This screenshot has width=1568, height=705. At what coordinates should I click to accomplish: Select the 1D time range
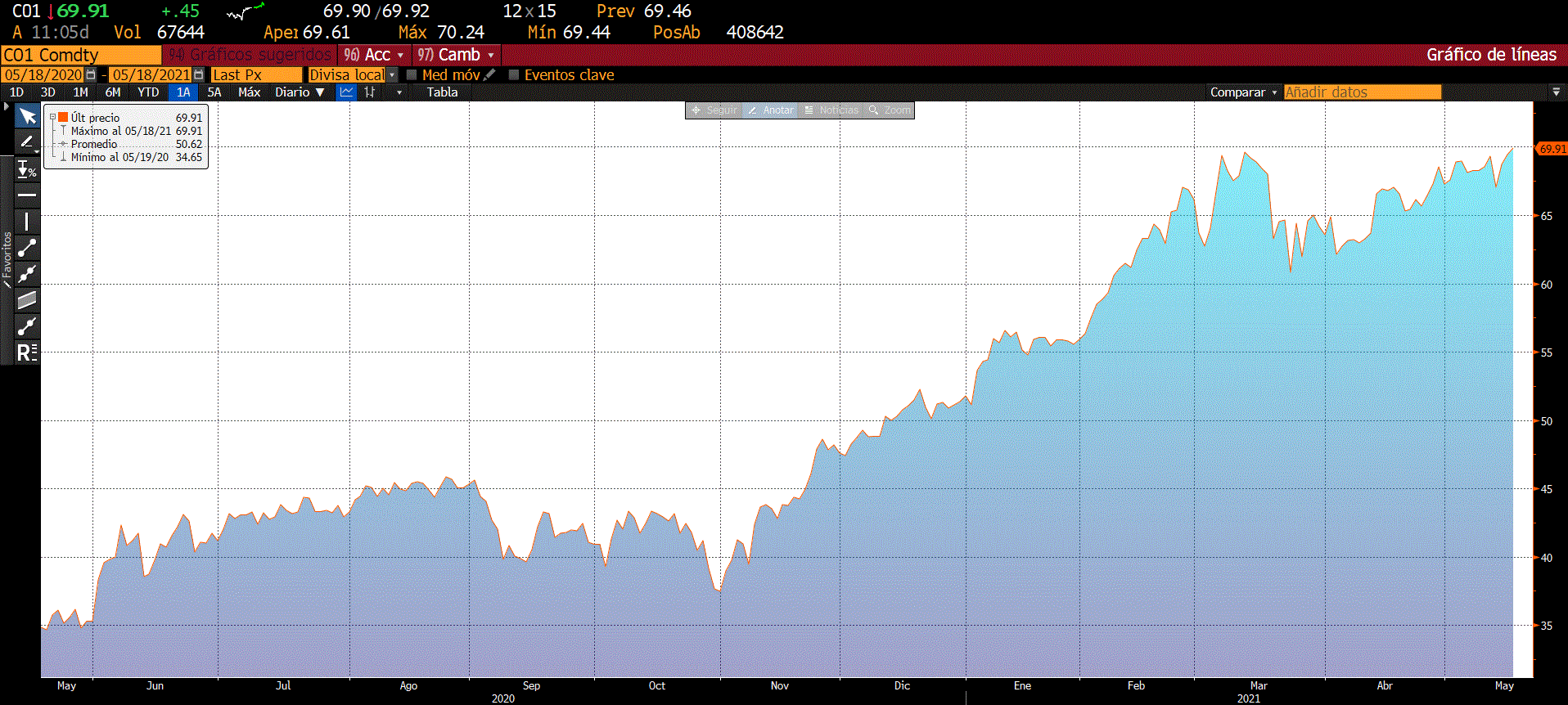click(x=17, y=92)
